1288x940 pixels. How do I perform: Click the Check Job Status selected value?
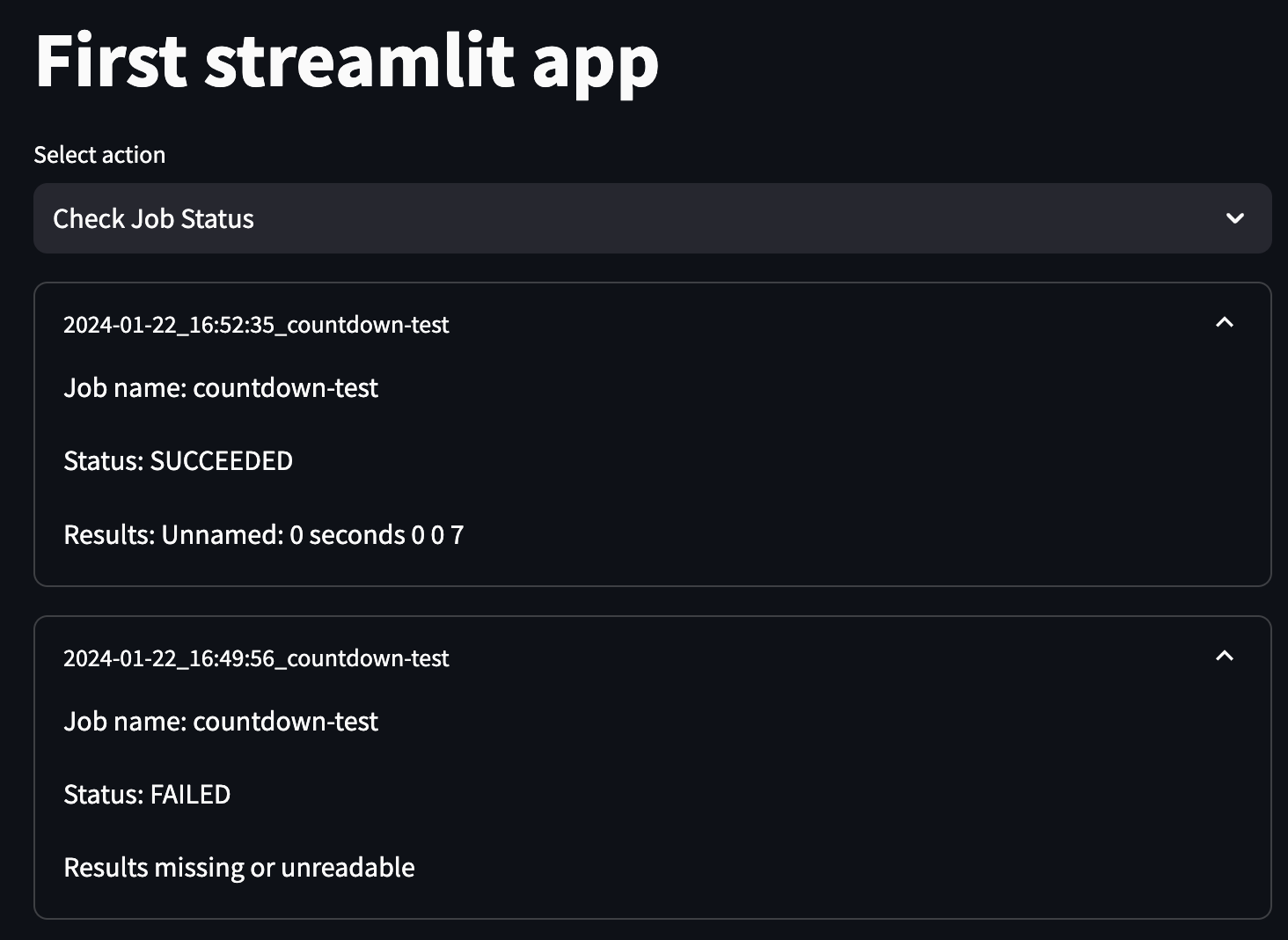tap(153, 218)
